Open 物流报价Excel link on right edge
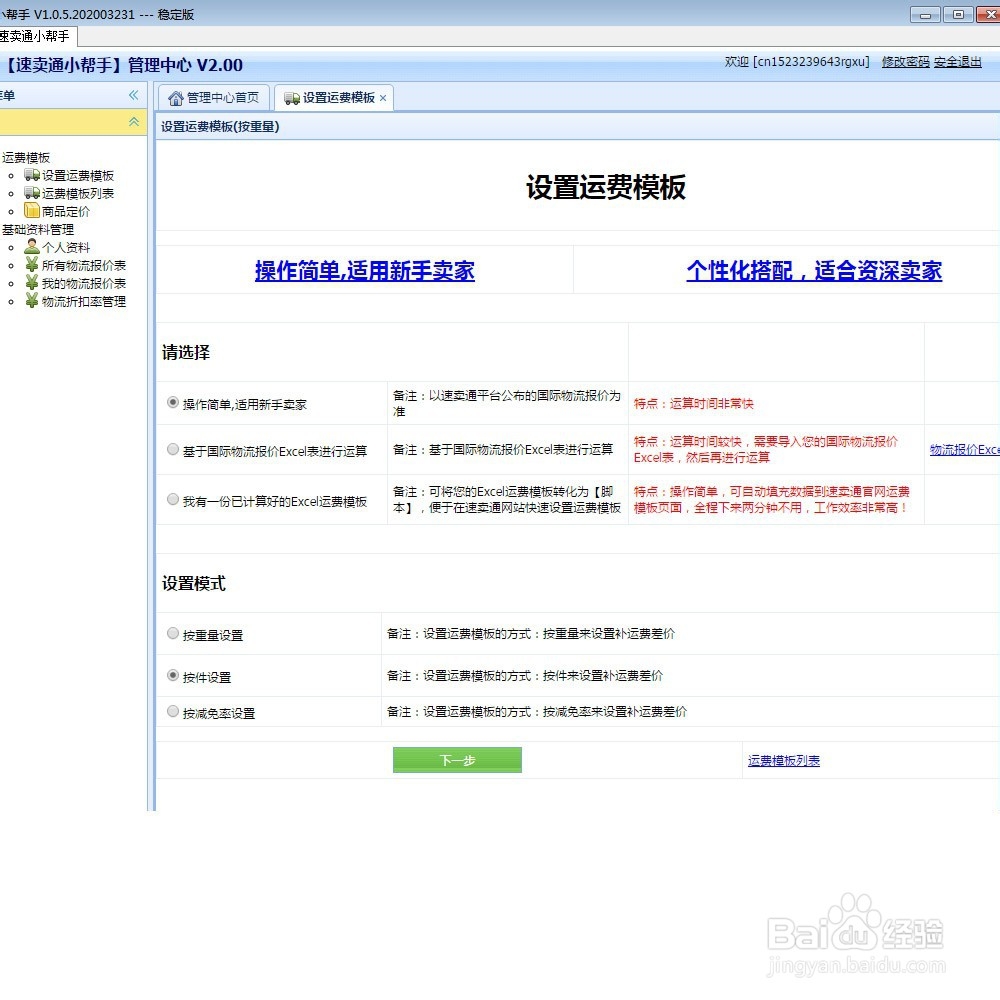 point(964,450)
